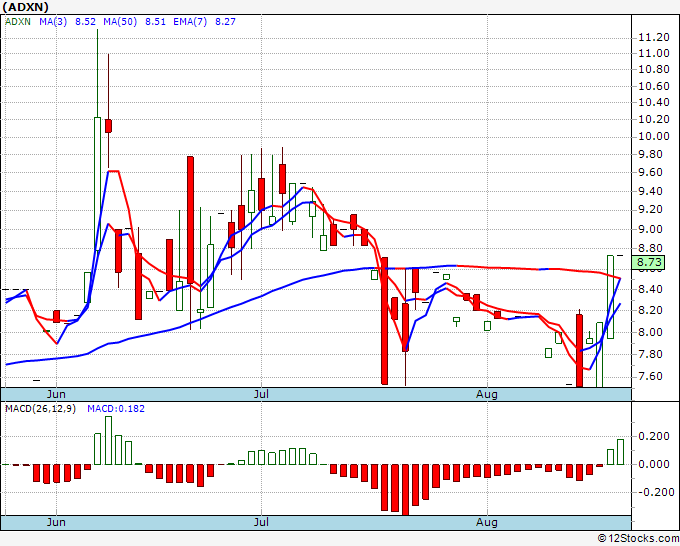Click the 9.80 price axis label

[x=651, y=154]
